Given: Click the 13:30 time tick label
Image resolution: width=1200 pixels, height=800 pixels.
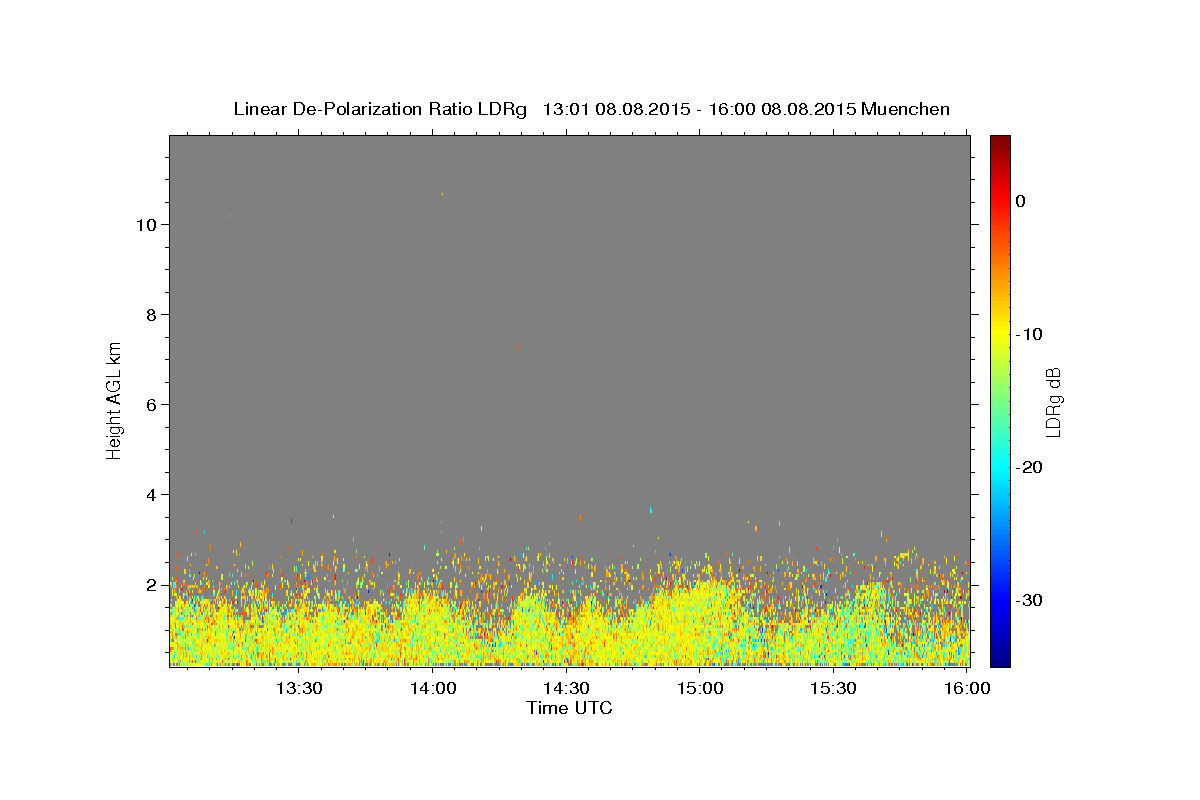Looking at the screenshot, I should (299, 688).
